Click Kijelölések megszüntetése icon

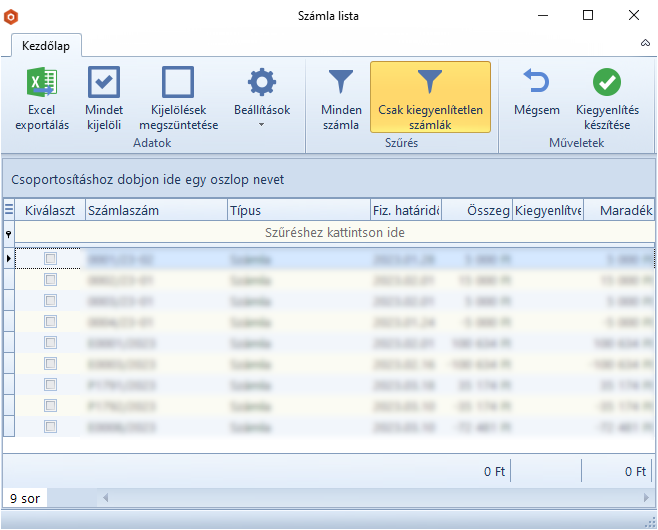click(177, 83)
